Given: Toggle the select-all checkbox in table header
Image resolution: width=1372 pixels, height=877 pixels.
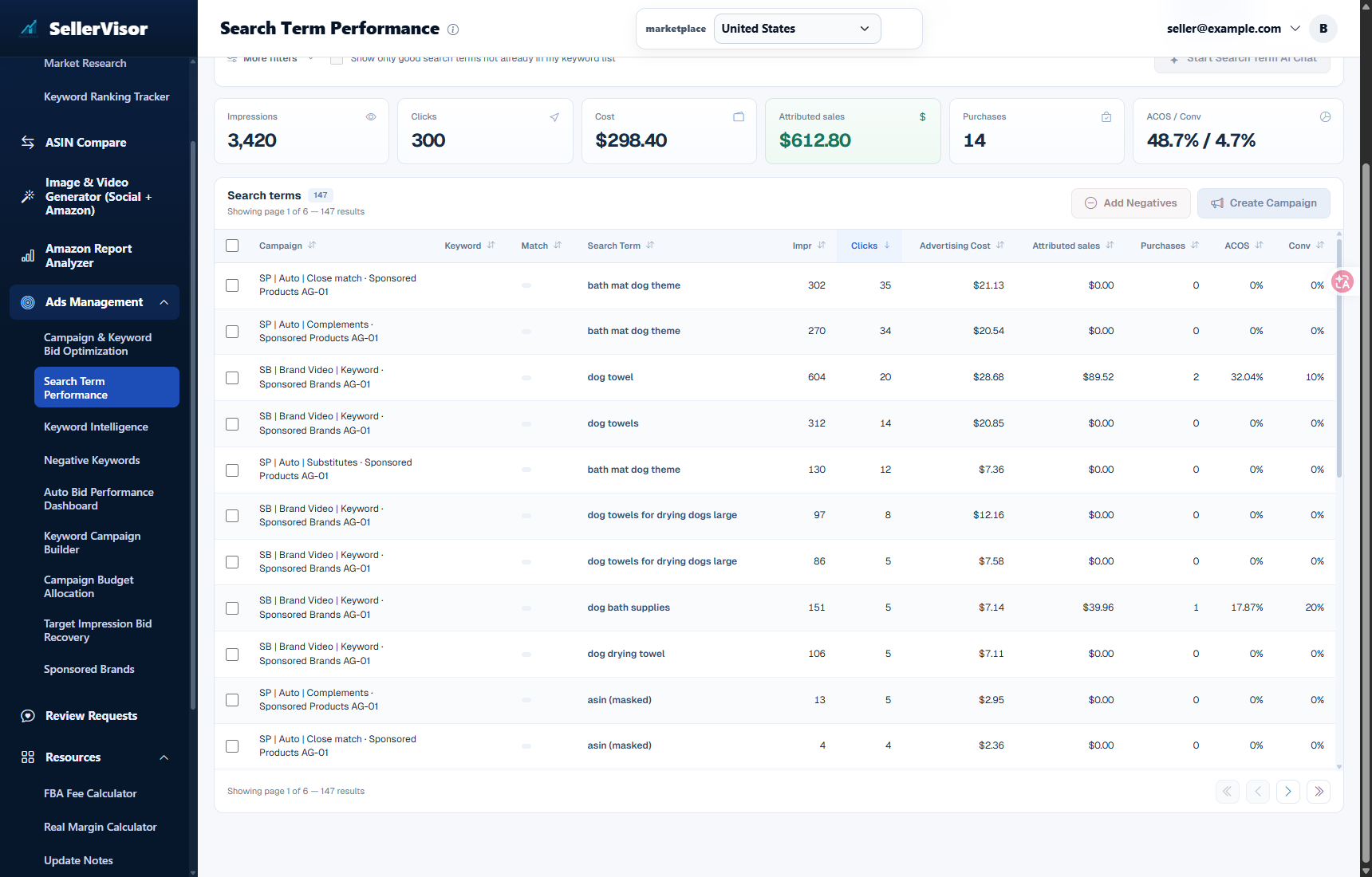Looking at the screenshot, I should pyautogui.click(x=232, y=246).
